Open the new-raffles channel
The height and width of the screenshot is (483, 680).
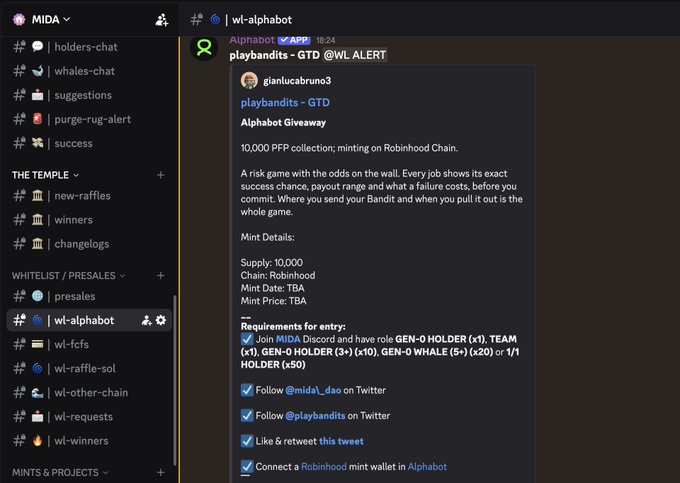(89, 196)
